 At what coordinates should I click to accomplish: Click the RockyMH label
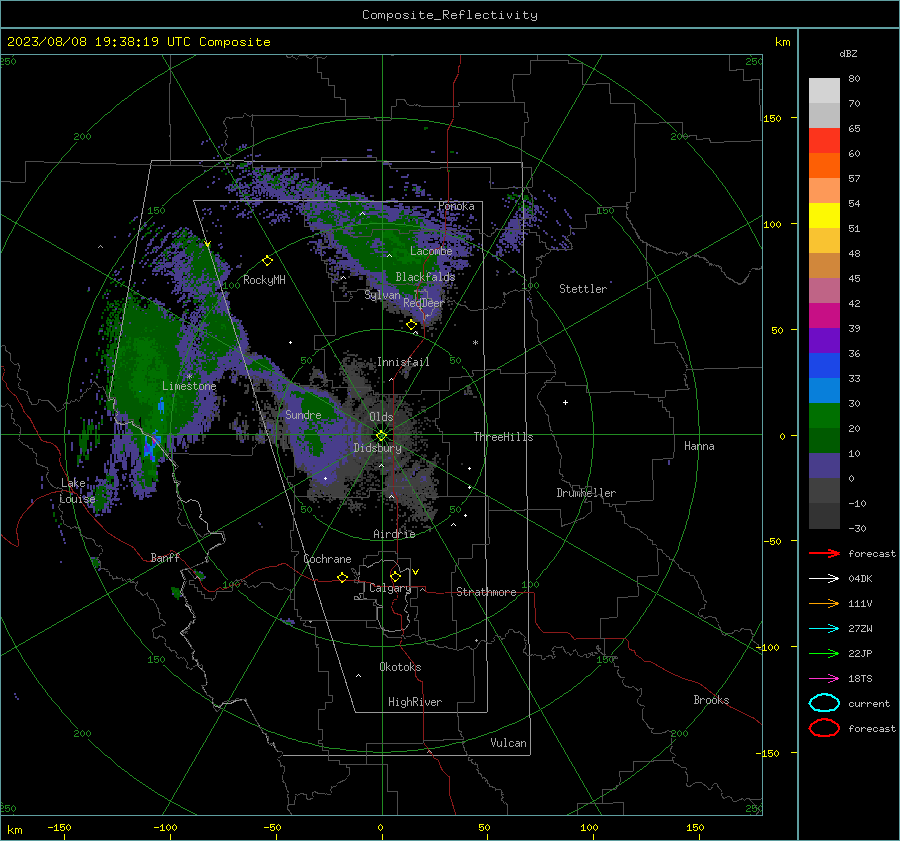264,280
